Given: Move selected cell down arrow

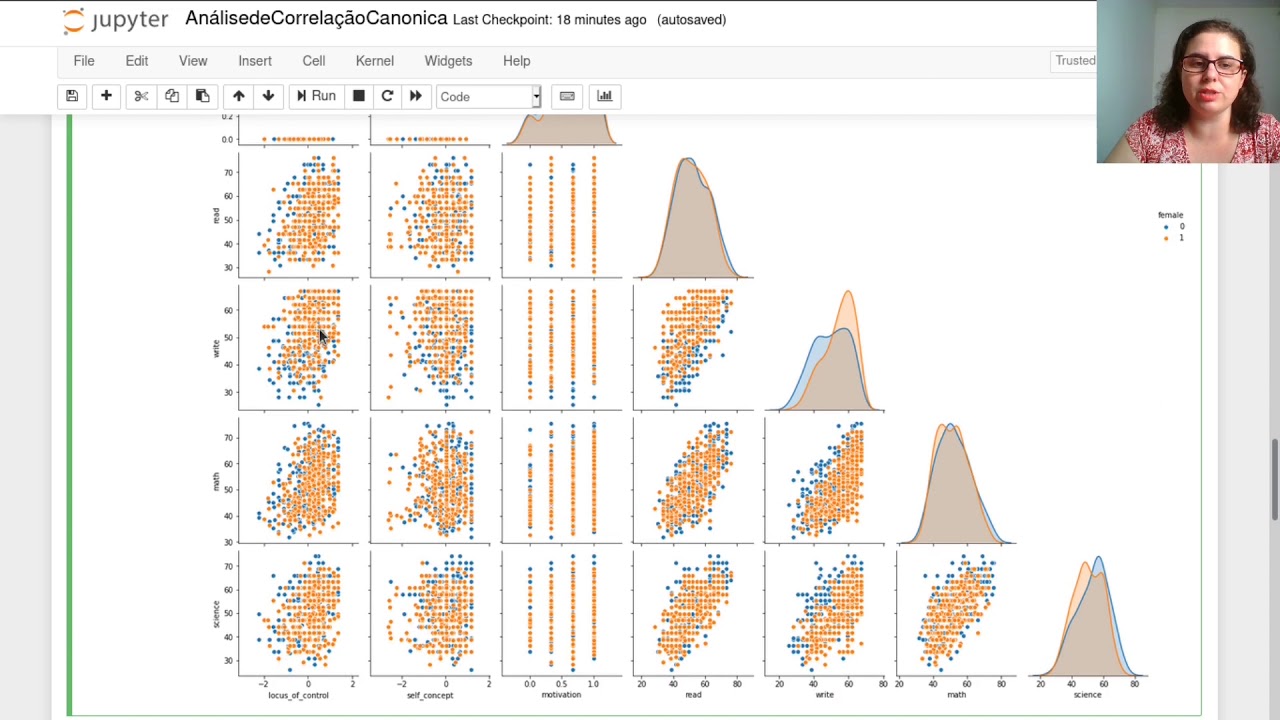Looking at the screenshot, I should [x=268, y=96].
